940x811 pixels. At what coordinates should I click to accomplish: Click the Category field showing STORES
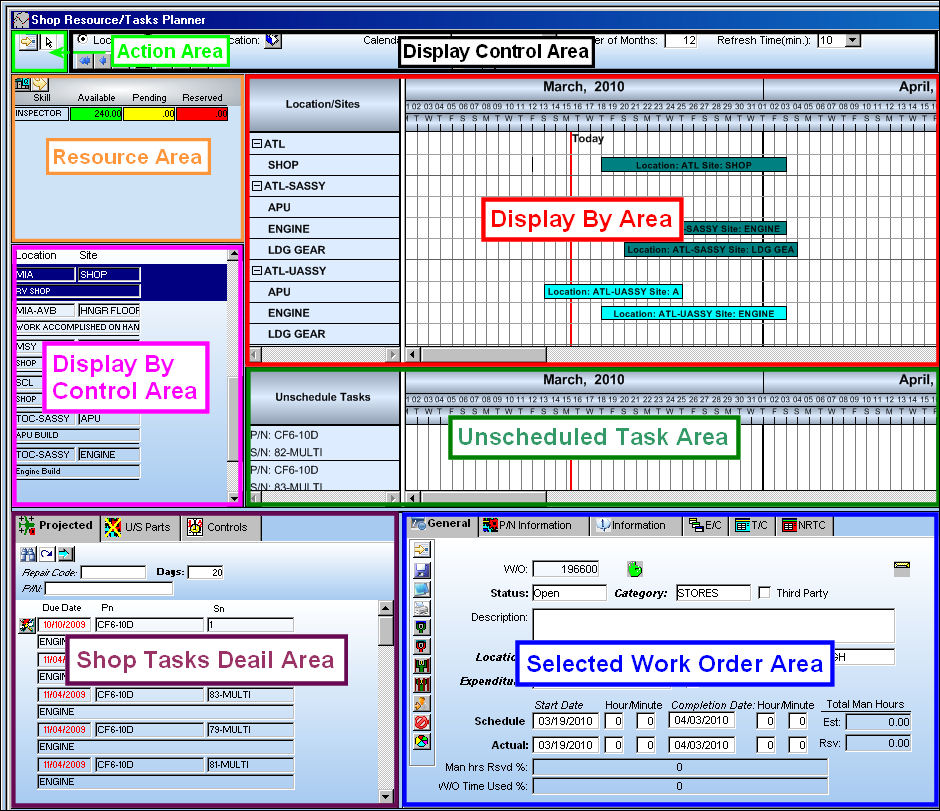click(713, 593)
